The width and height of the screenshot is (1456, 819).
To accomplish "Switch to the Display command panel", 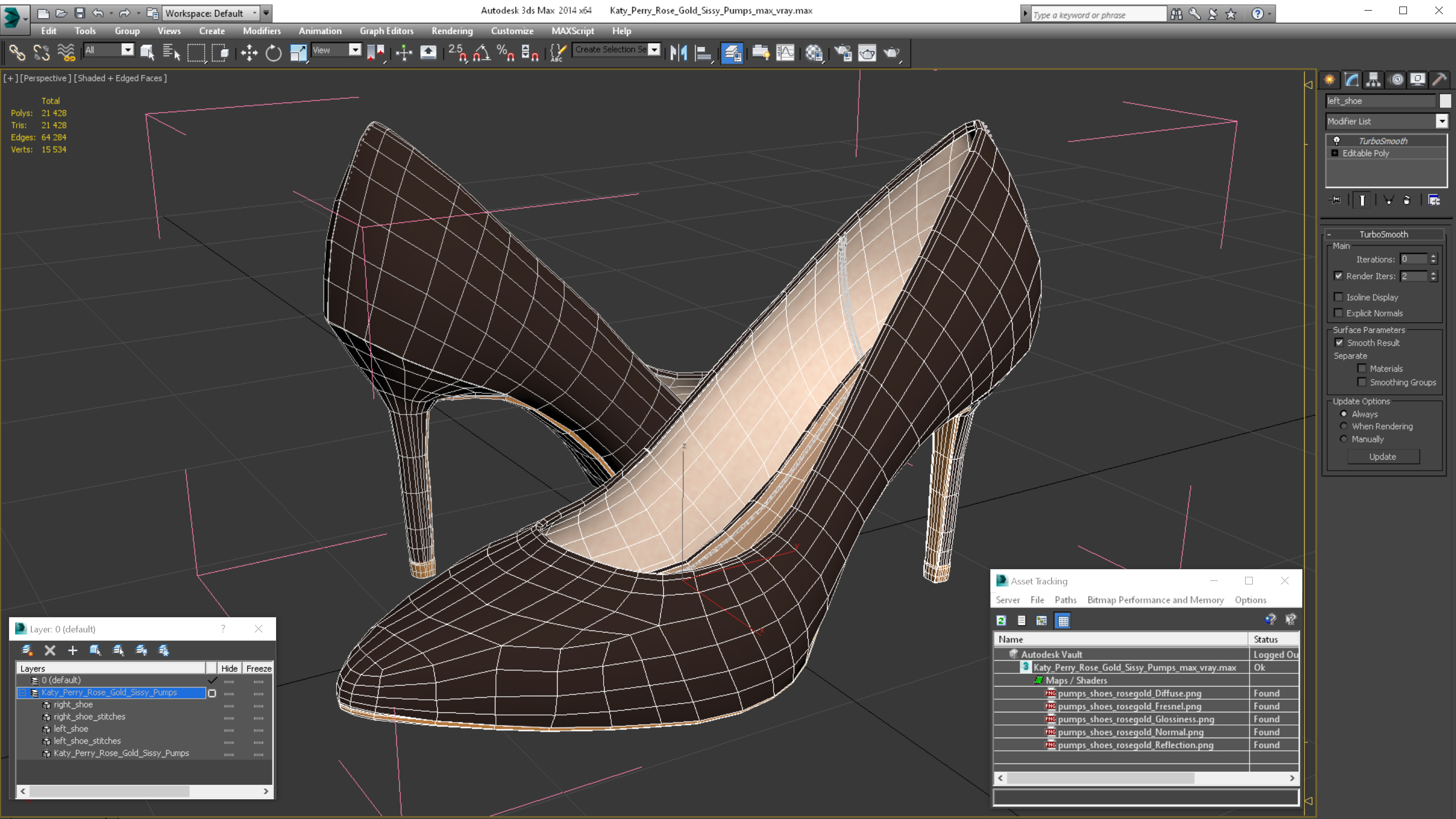I will pos(1418,80).
